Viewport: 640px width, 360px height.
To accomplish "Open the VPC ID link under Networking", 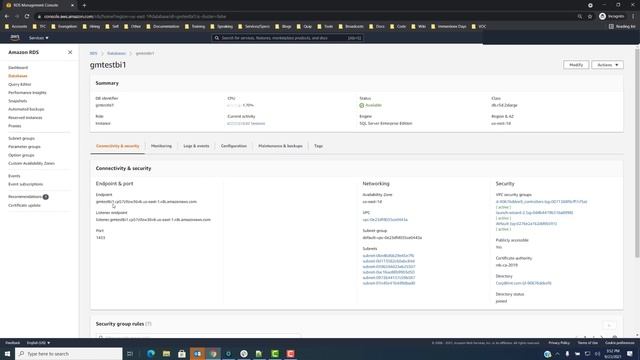I will 385,220.
